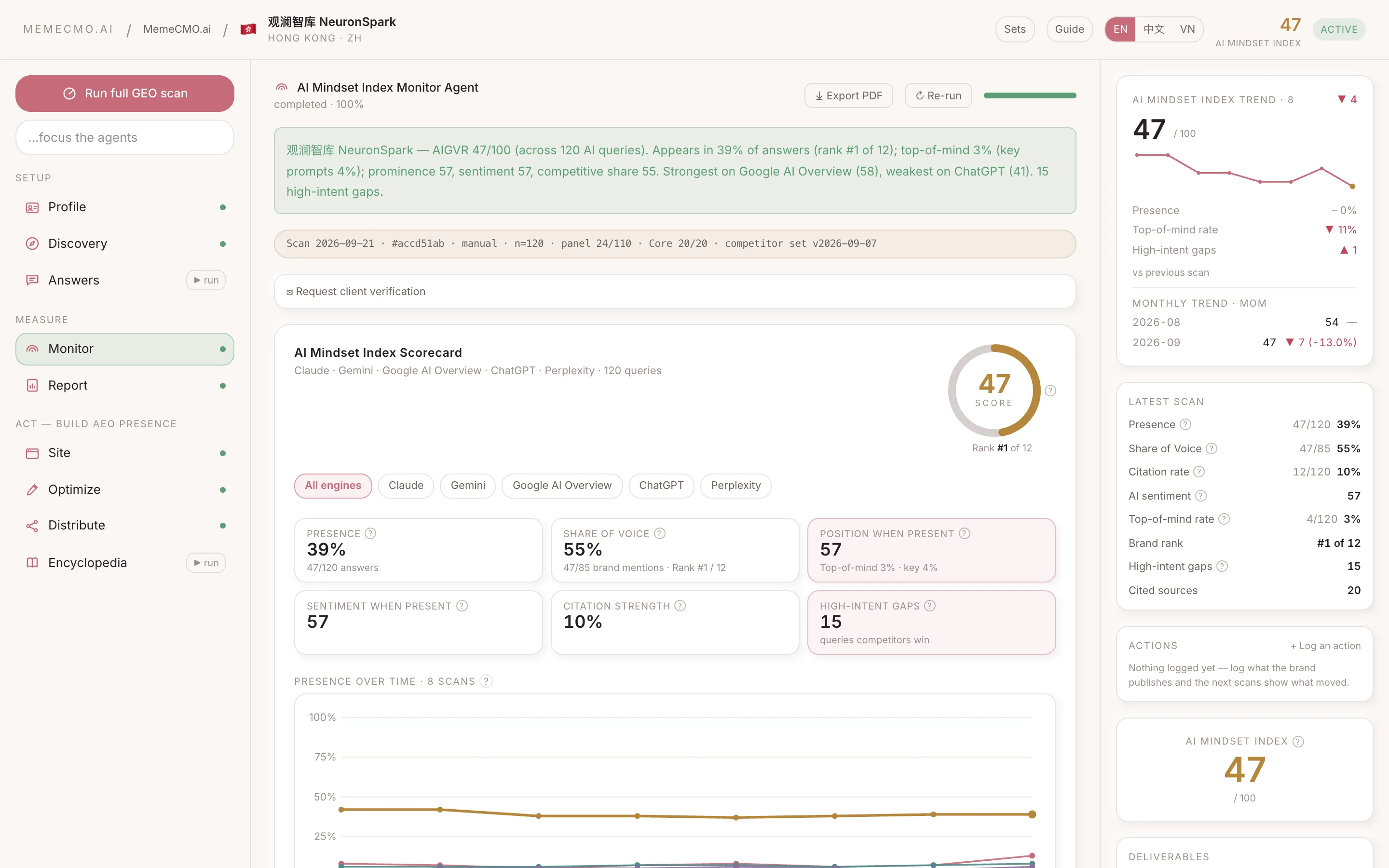Switch language to VN
This screenshot has height=868, width=1389.
pyautogui.click(x=1187, y=29)
